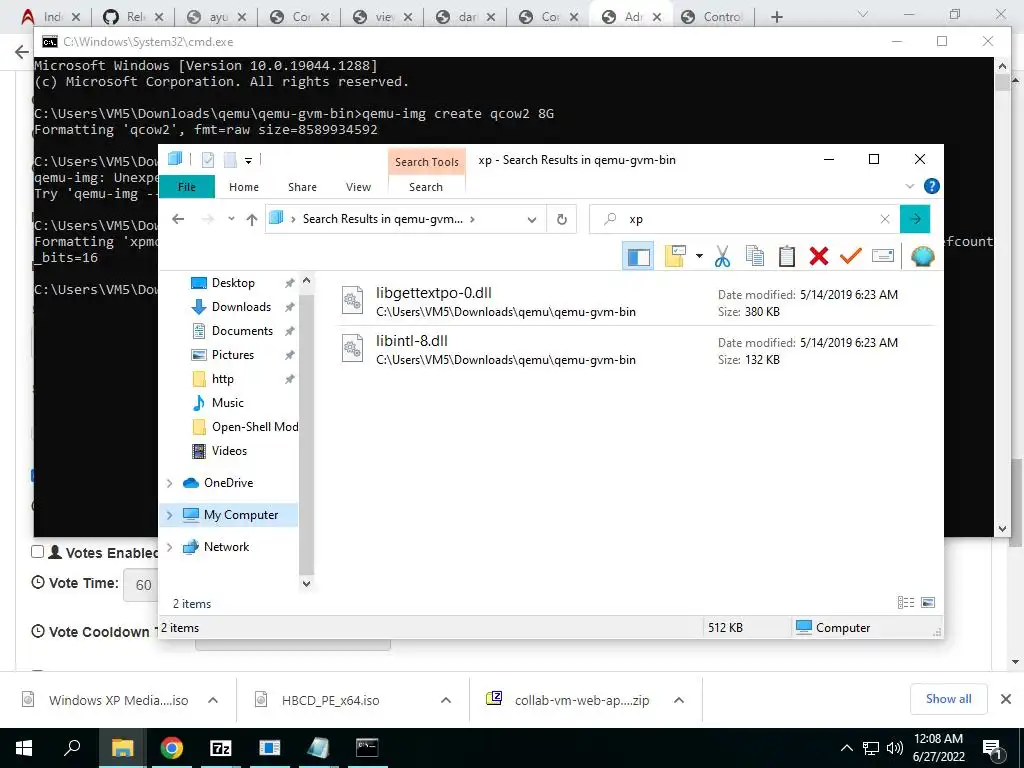Open menu for Windows XP Media iso download
1024x768 pixels.
click(213, 700)
